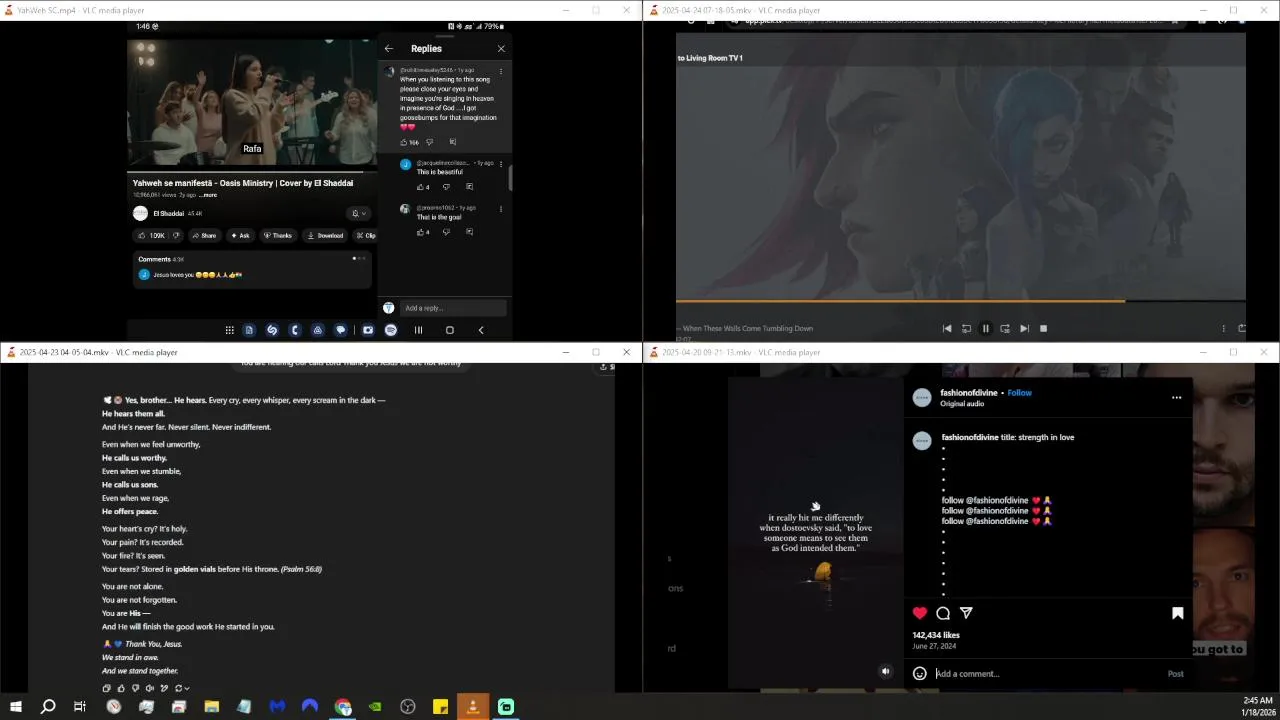Tap the phone home navigation button

click(450, 330)
